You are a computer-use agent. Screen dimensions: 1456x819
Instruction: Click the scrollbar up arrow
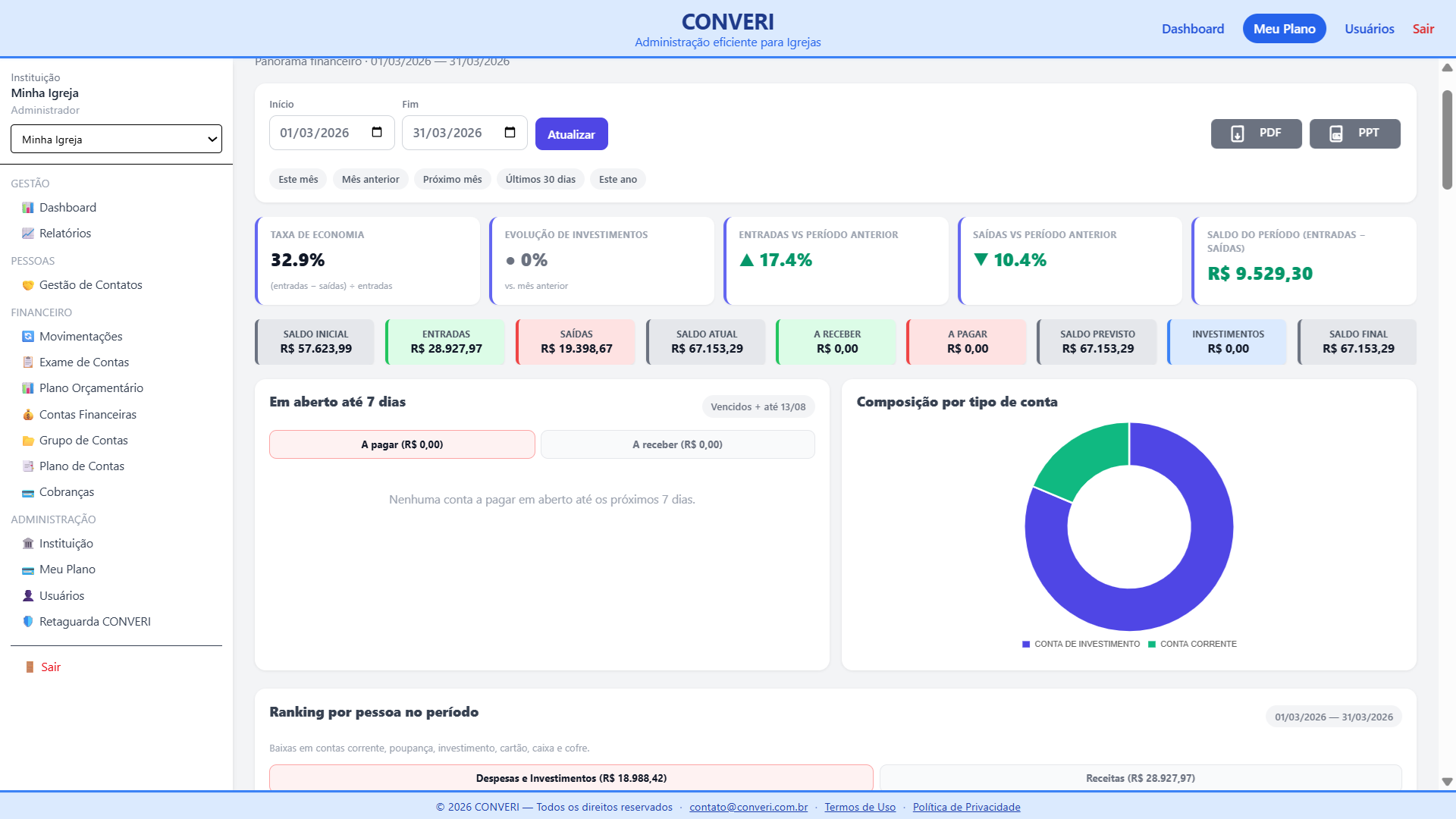[x=1447, y=67]
